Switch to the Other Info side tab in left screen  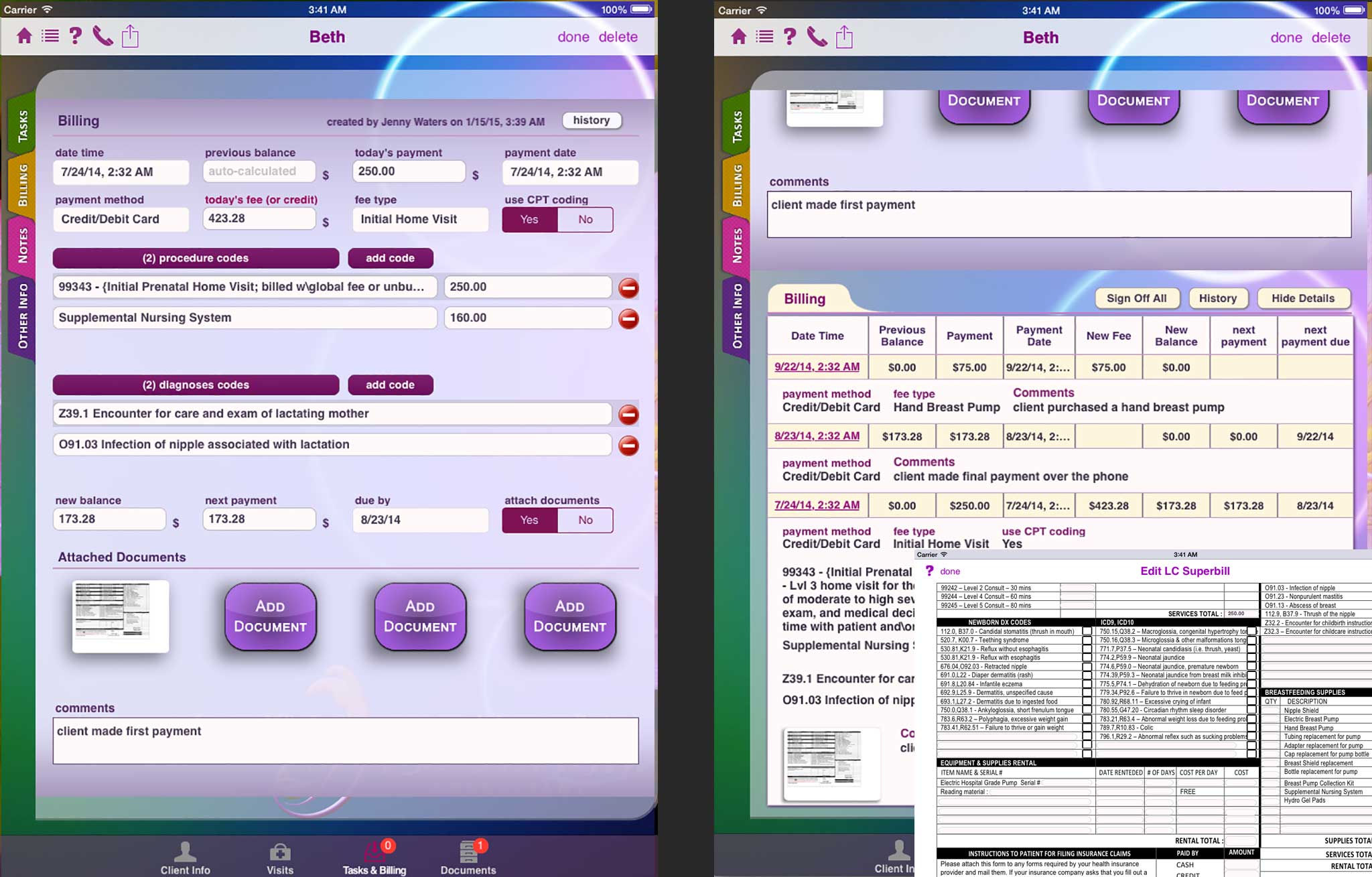click(22, 316)
